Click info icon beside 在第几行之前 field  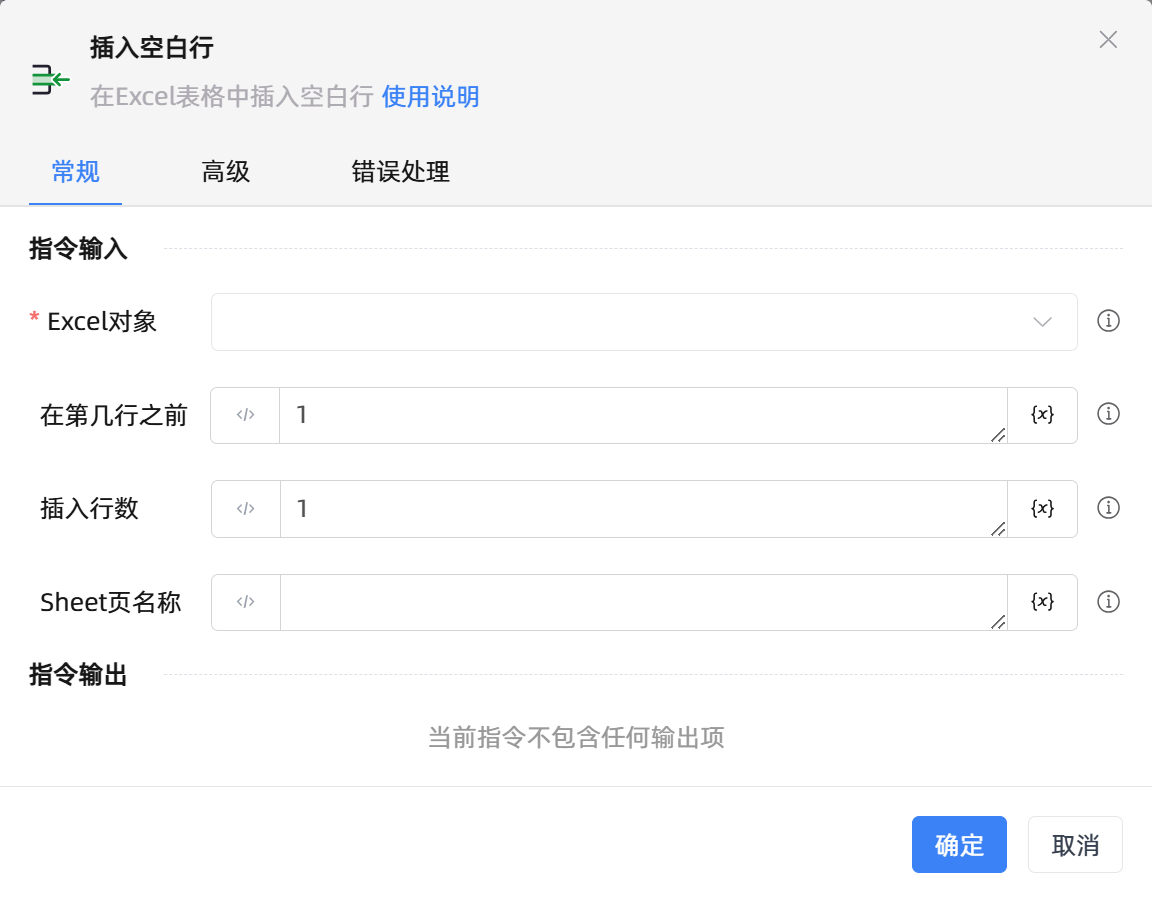(x=1108, y=414)
